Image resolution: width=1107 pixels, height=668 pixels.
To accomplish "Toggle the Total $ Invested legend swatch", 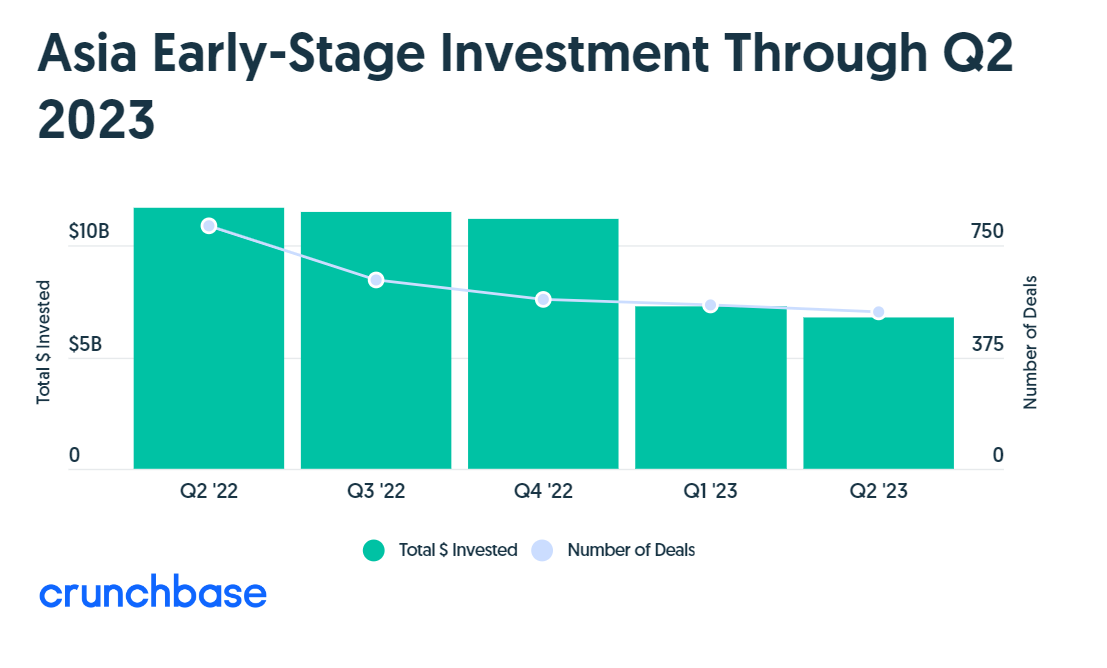I will click(x=373, y=550).
